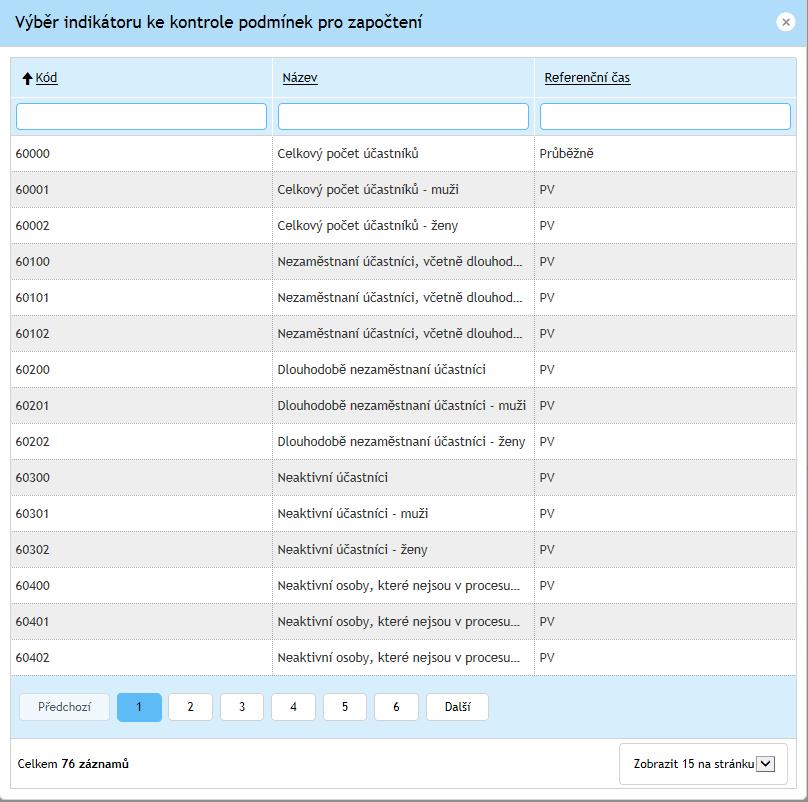Select row with code 60302
The image size is (808, 802).
[403, 550]
